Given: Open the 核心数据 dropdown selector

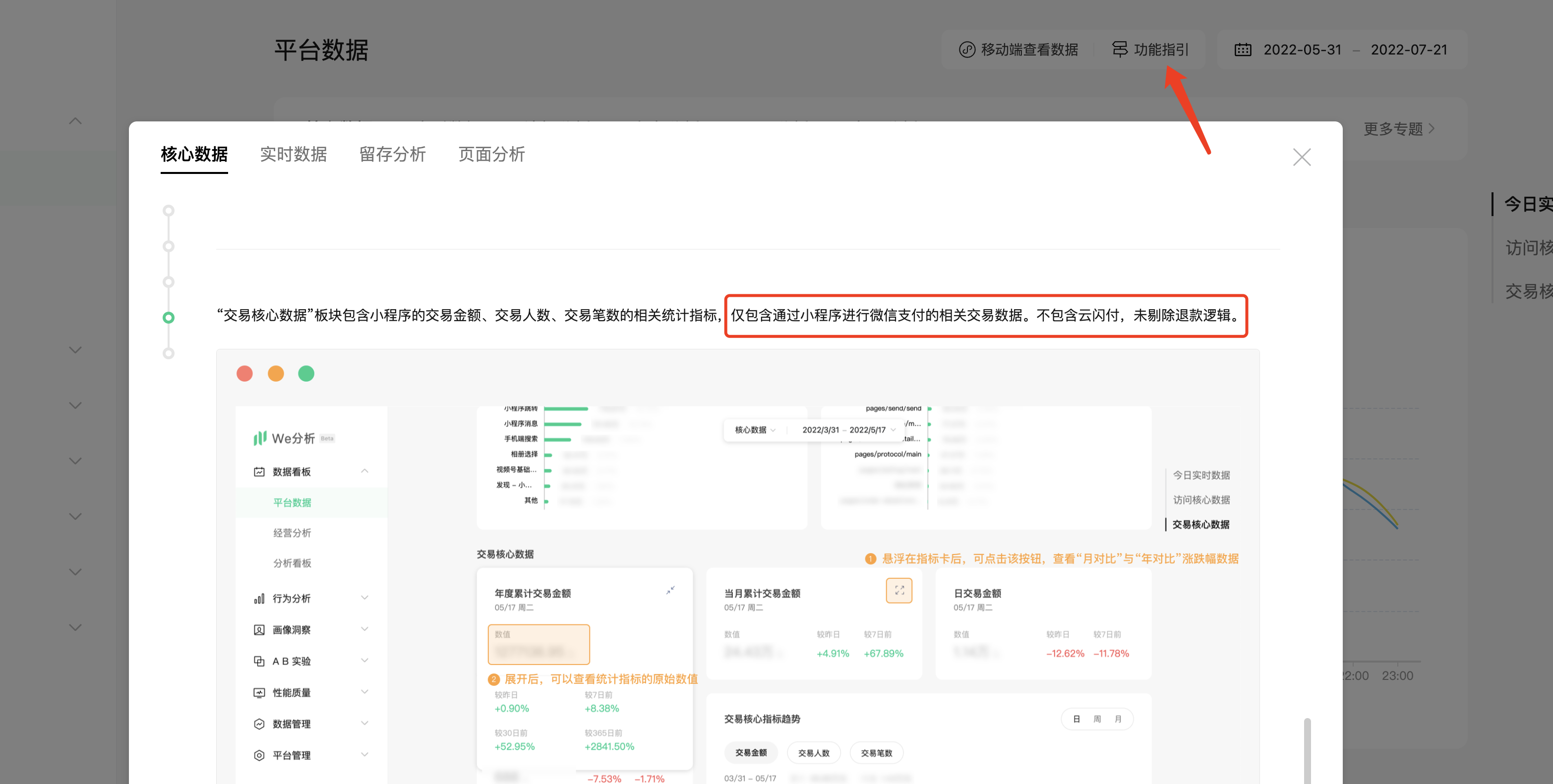Looking at the screenshot, I should click(x=754, y=430).
